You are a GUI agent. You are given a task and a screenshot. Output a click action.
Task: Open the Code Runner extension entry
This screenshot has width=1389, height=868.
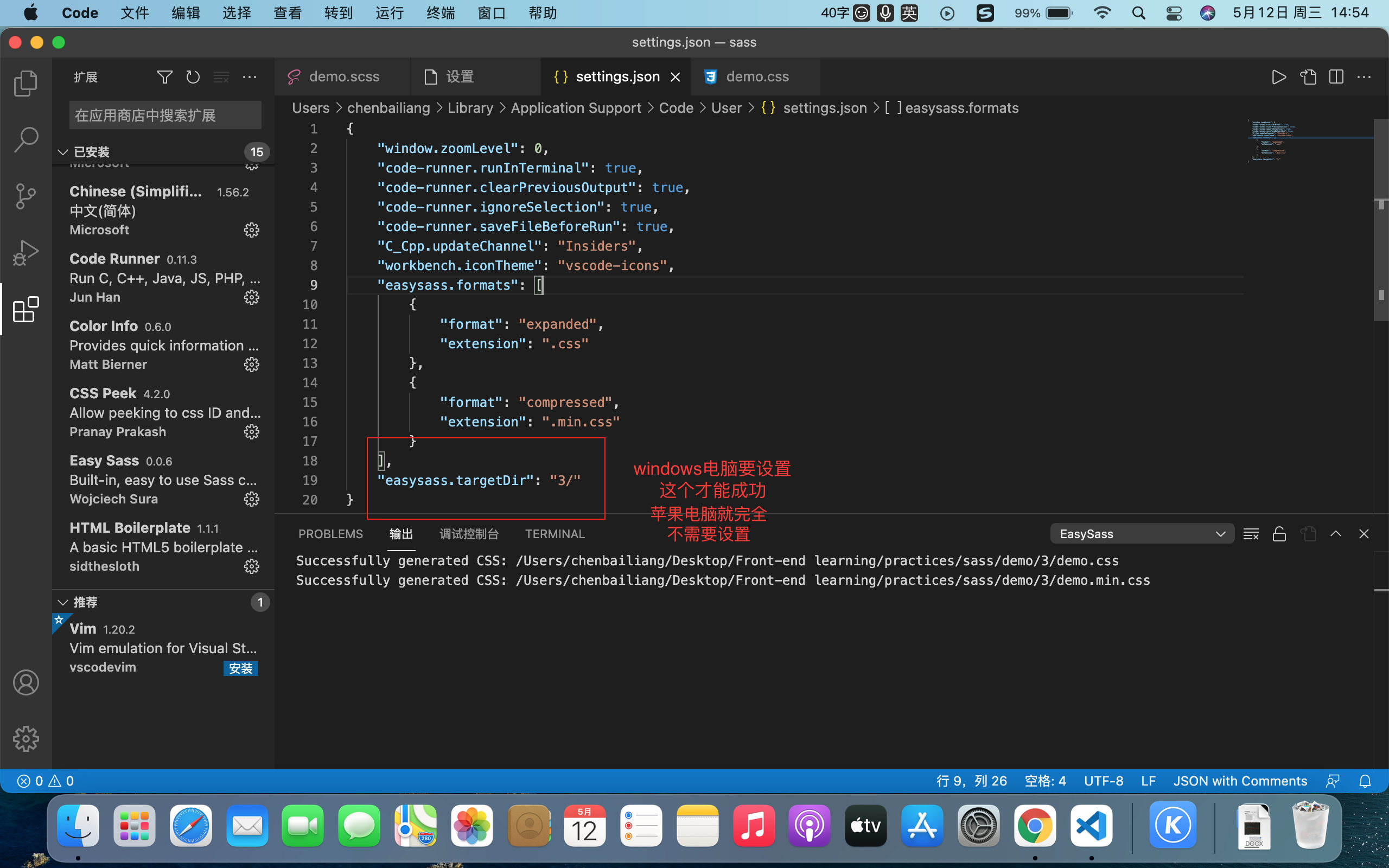tap(163, 278)
